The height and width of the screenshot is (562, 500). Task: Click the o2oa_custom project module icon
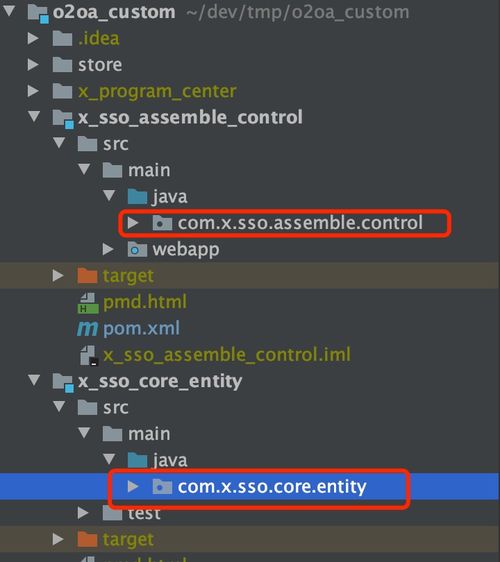pyautogui.click(x=38, y=14)
